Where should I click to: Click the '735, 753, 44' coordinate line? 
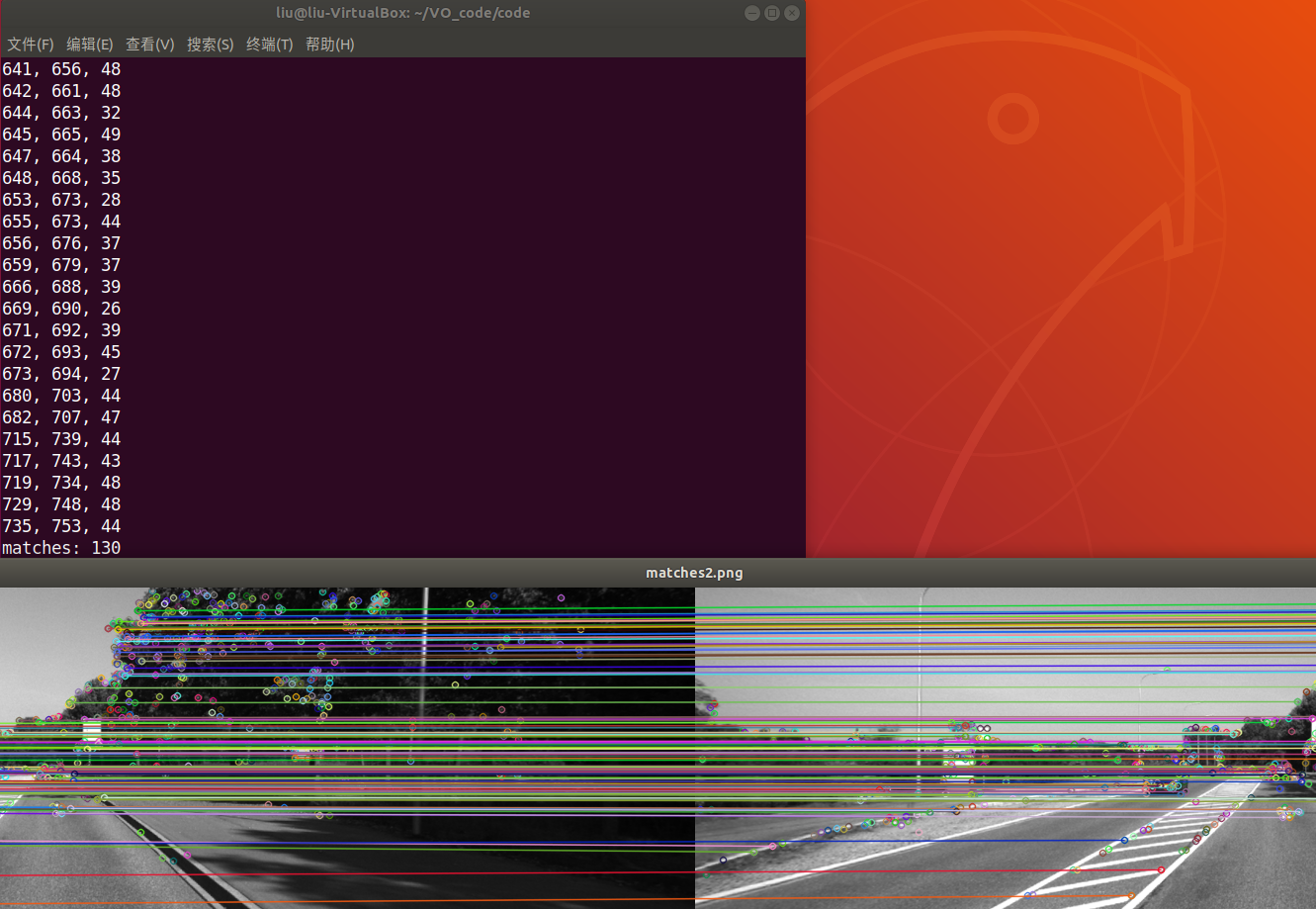pyautogui.click(x=61, y=525)
